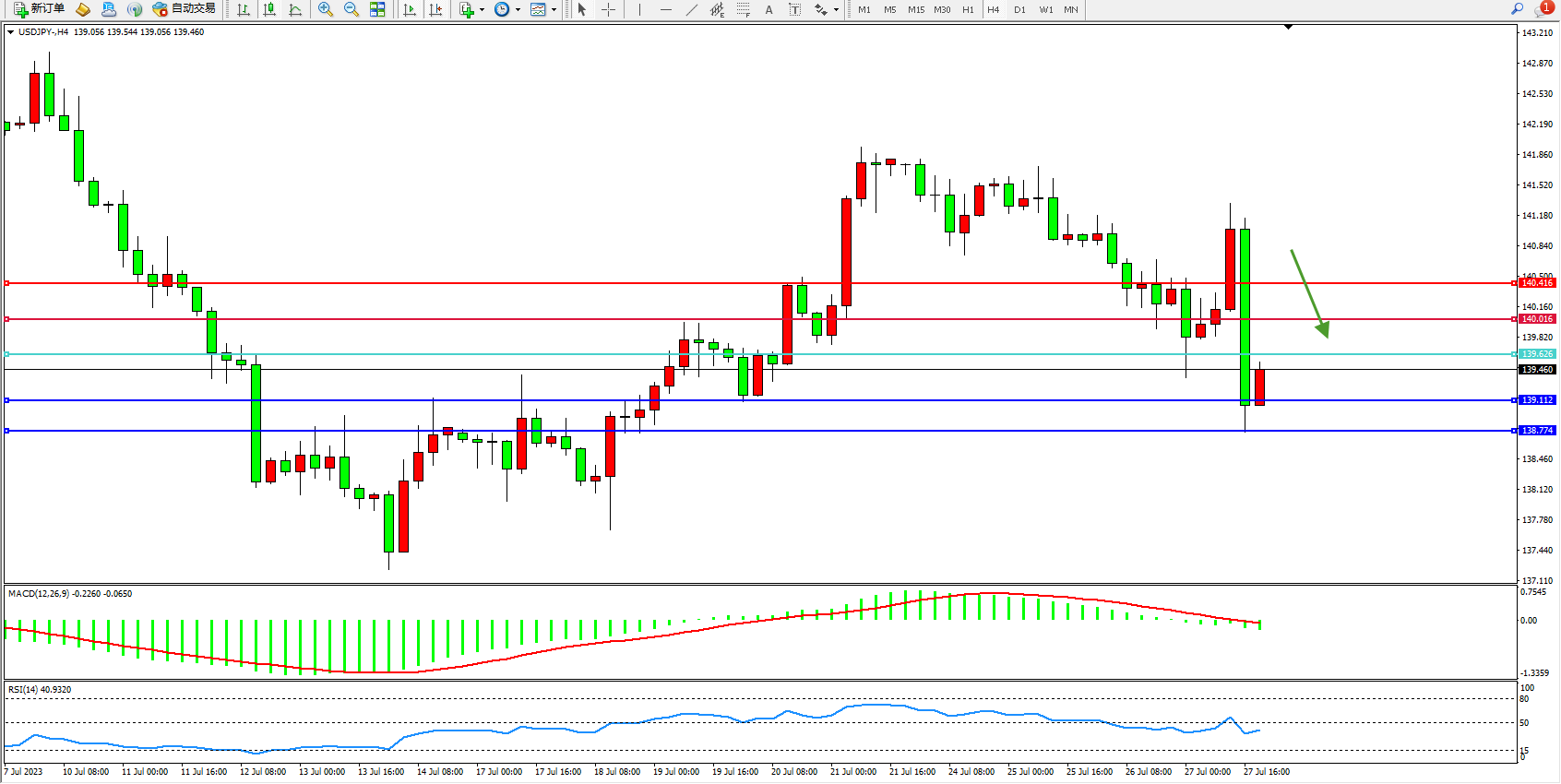Screen dimensions: 1561x784
Task: Zoom in on the chart
Action: 326,9
